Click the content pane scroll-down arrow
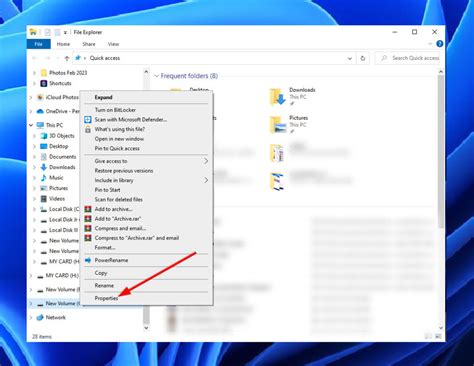Screen dimensions: 474x366 441,328
